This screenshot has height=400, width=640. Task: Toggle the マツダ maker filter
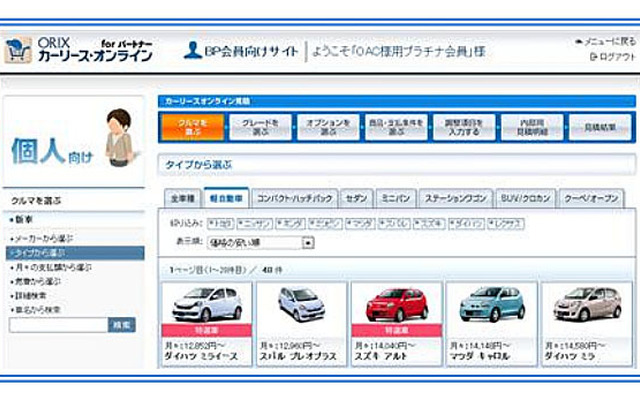tap(360, 224)
